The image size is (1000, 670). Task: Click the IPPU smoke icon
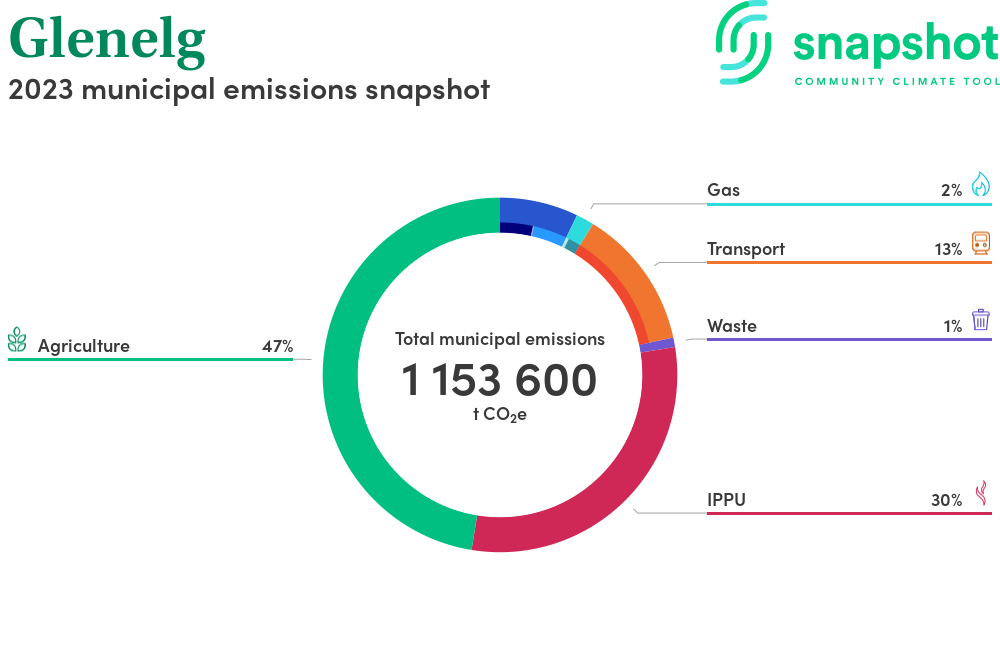[981, 494]
